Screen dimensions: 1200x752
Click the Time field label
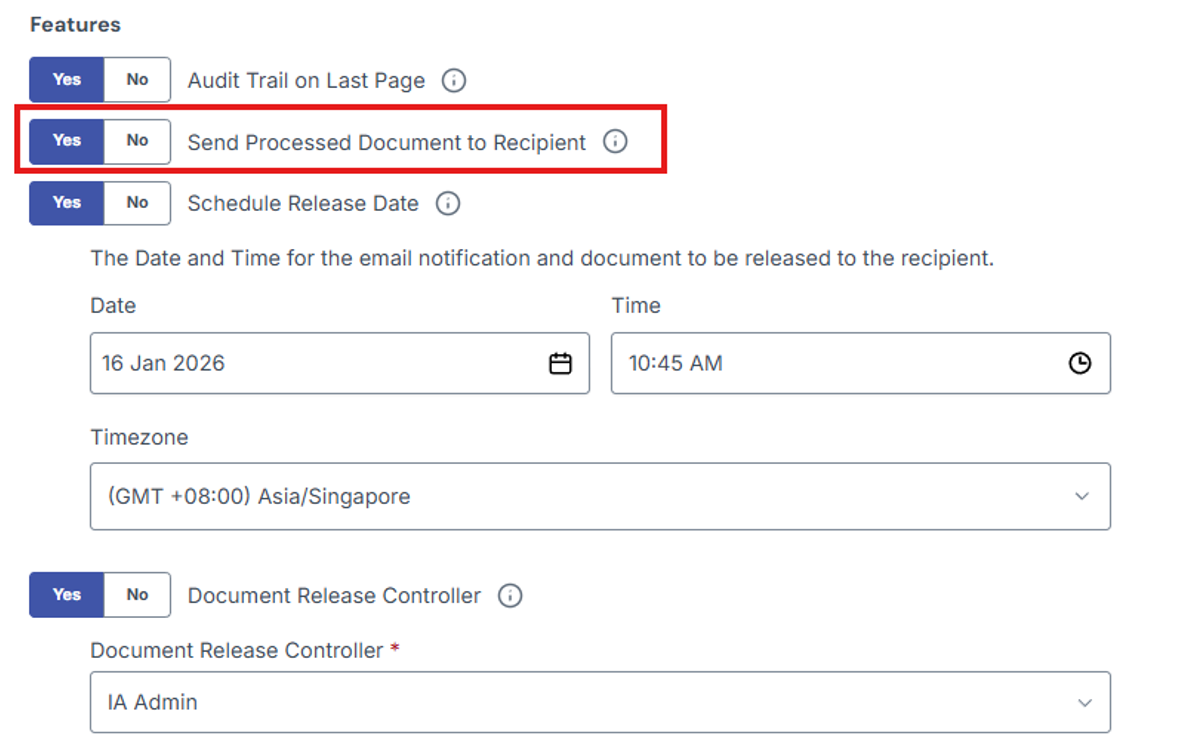tap(636, 306)
